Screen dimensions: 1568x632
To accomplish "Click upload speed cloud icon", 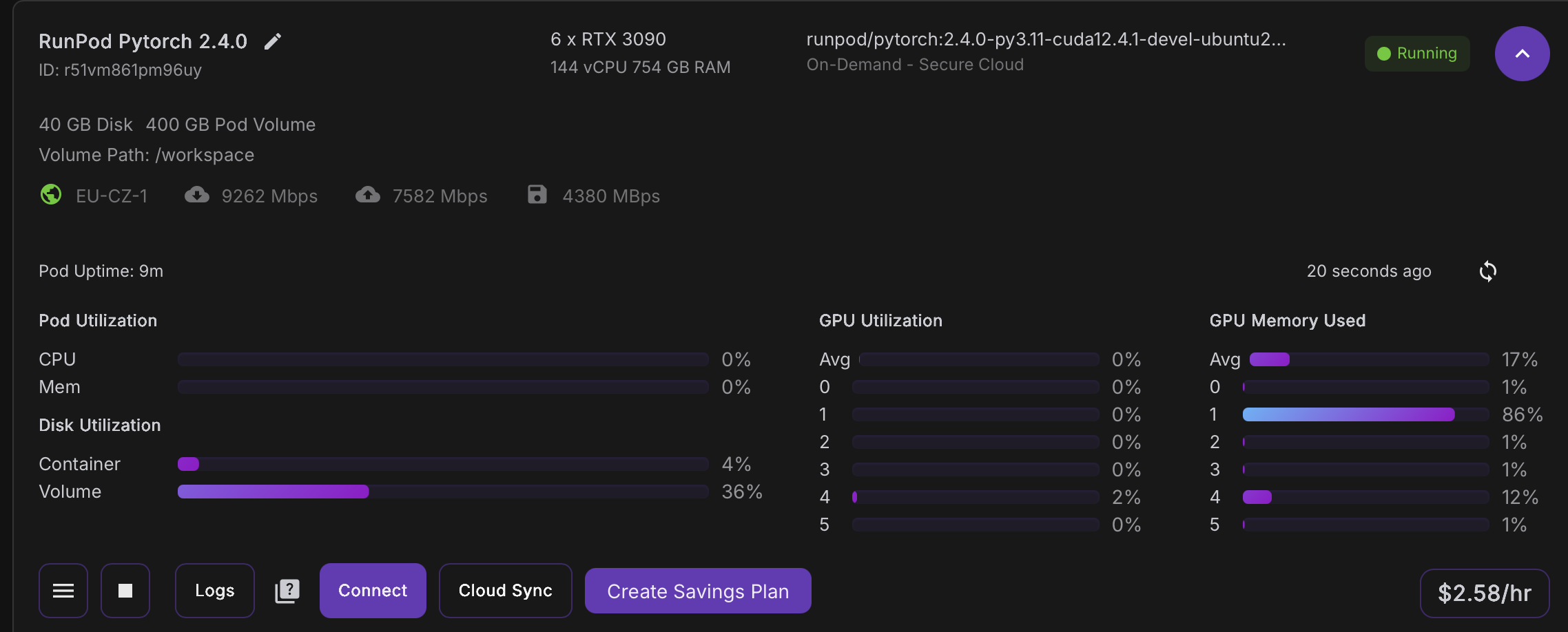I will [x=368, y=195].
